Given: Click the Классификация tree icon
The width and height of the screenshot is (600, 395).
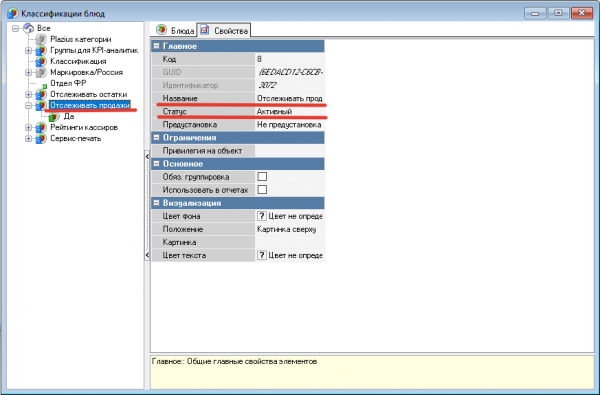Looking at the screenshot, I should tap(41, 61).
